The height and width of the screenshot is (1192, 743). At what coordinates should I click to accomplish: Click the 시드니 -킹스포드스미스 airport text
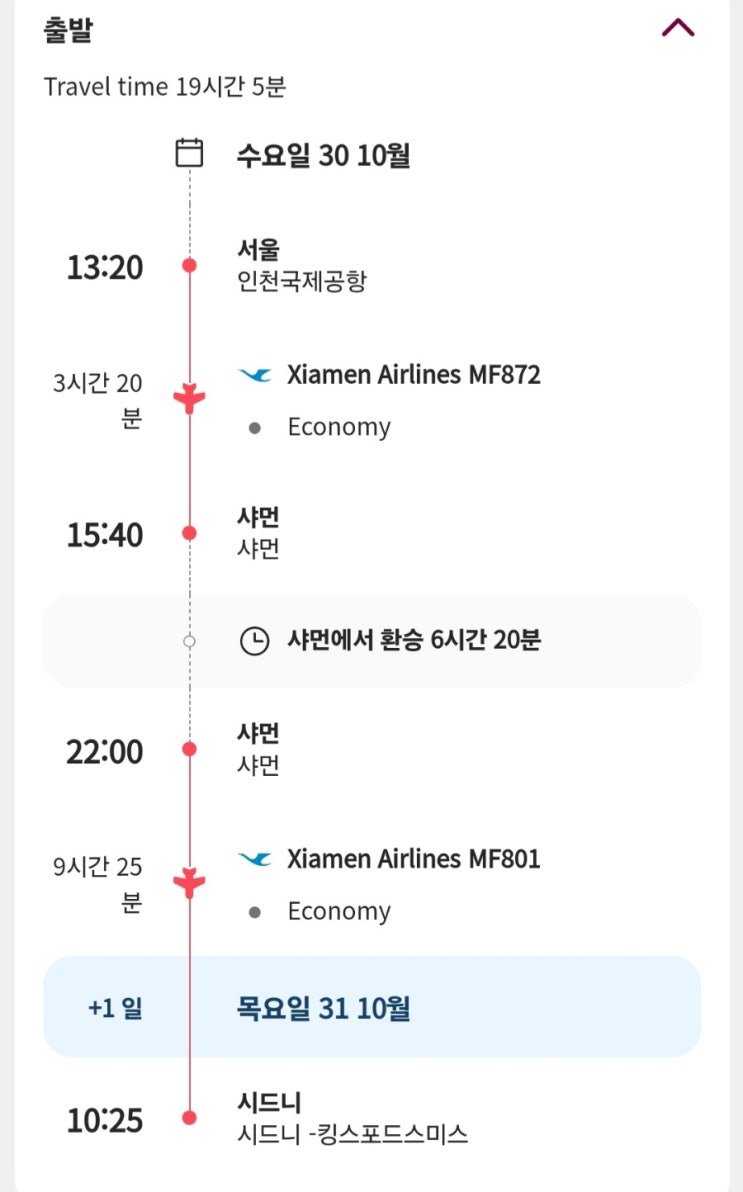pos(352,1134)
